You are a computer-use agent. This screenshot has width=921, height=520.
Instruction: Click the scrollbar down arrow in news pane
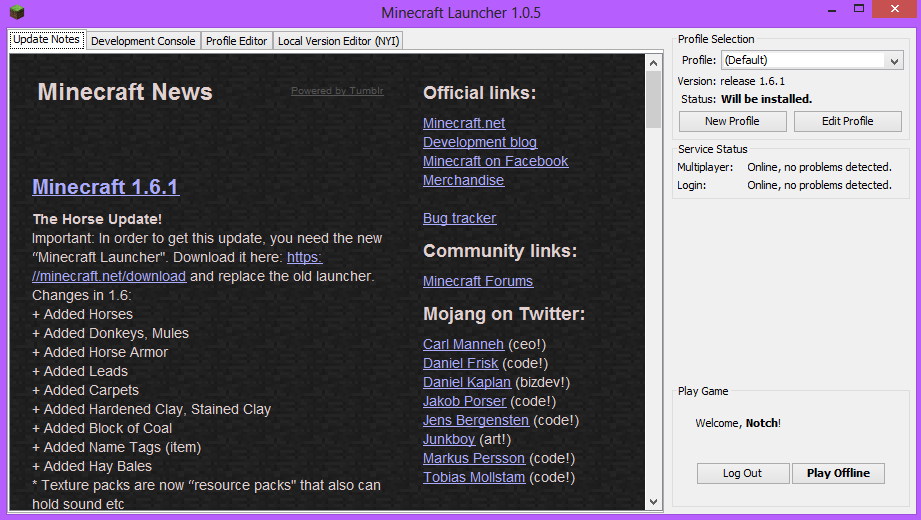pyautogui.click(x=653, y=502)
